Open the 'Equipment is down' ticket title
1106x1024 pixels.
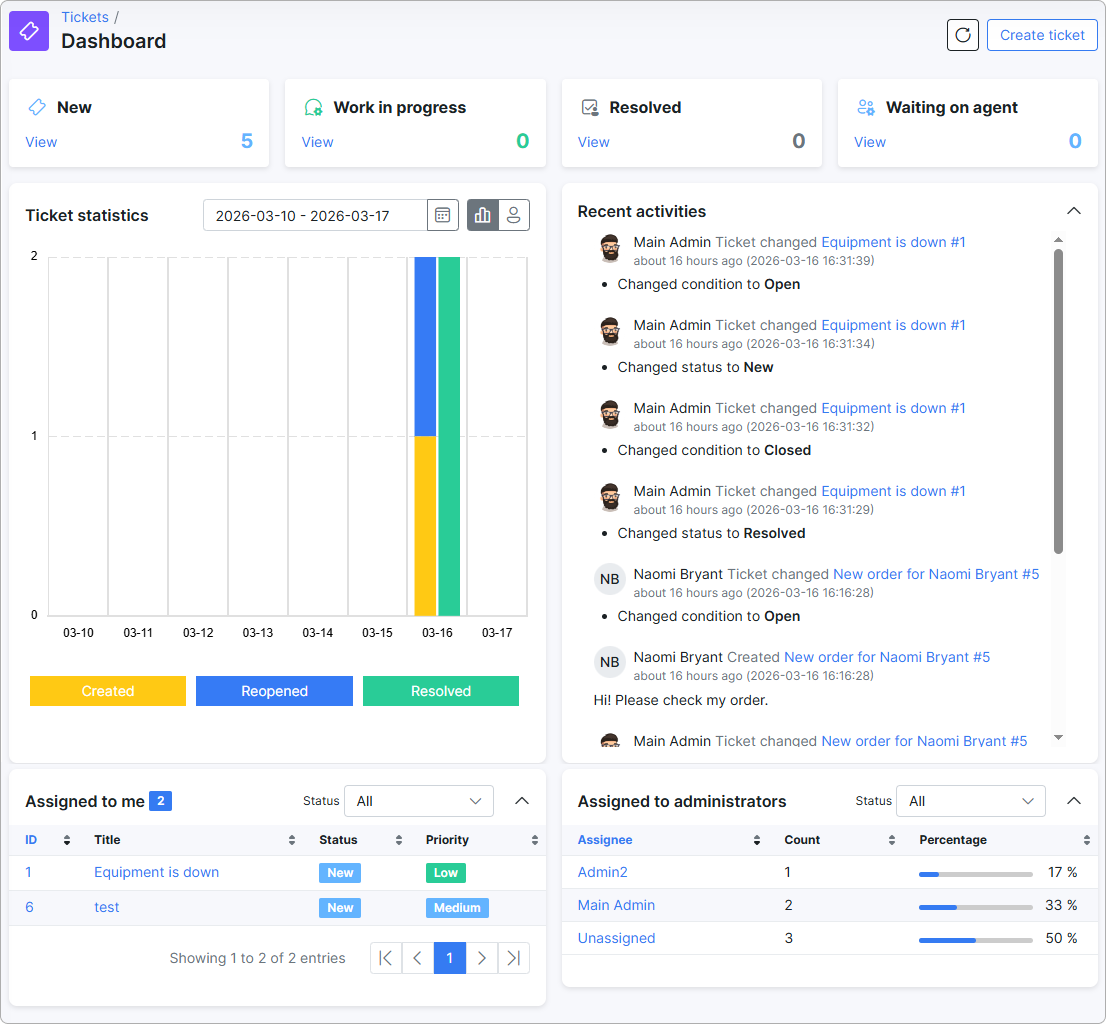pyautogui.click(x=157, y=872)
